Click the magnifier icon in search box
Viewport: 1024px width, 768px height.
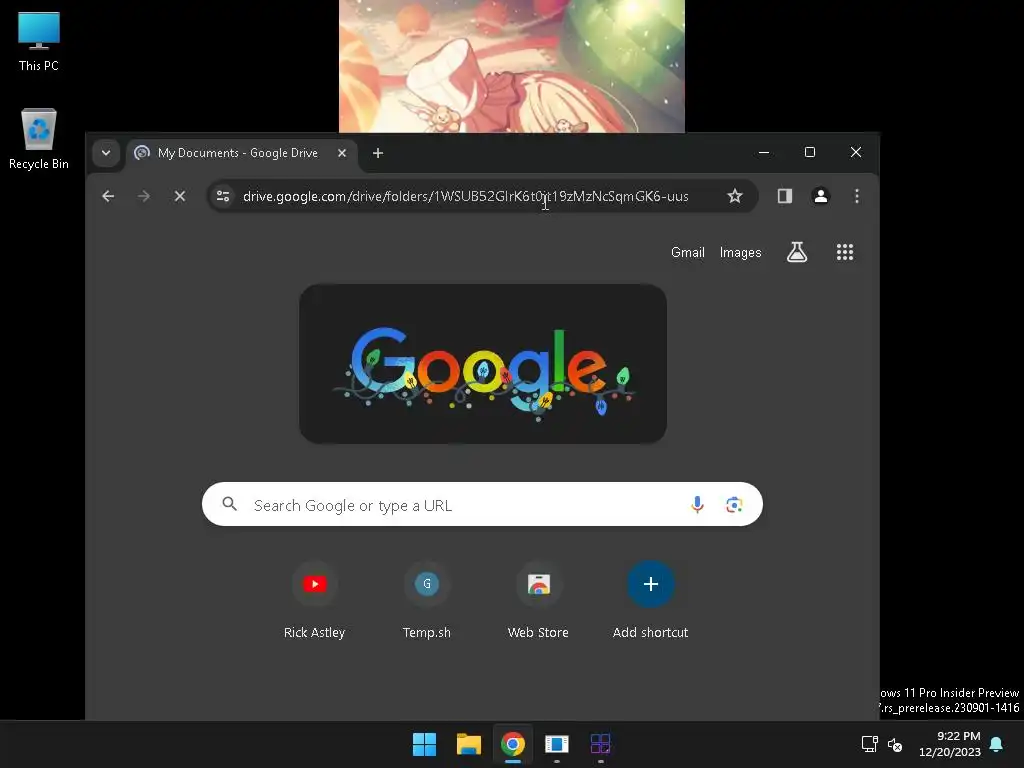(229, 504)
